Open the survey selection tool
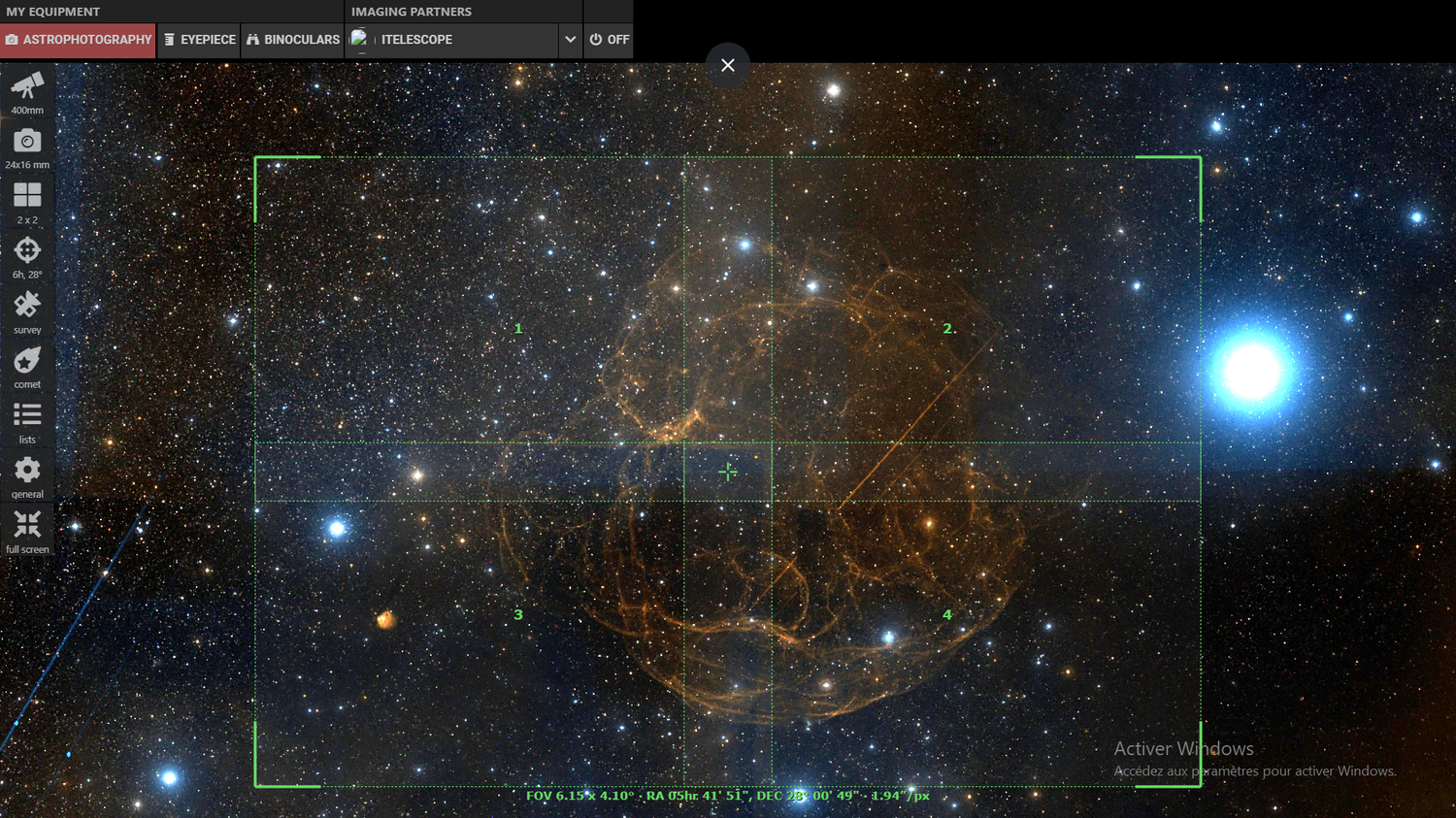The width and height of the screenshot is (1456, 818). tap(27, 311)
